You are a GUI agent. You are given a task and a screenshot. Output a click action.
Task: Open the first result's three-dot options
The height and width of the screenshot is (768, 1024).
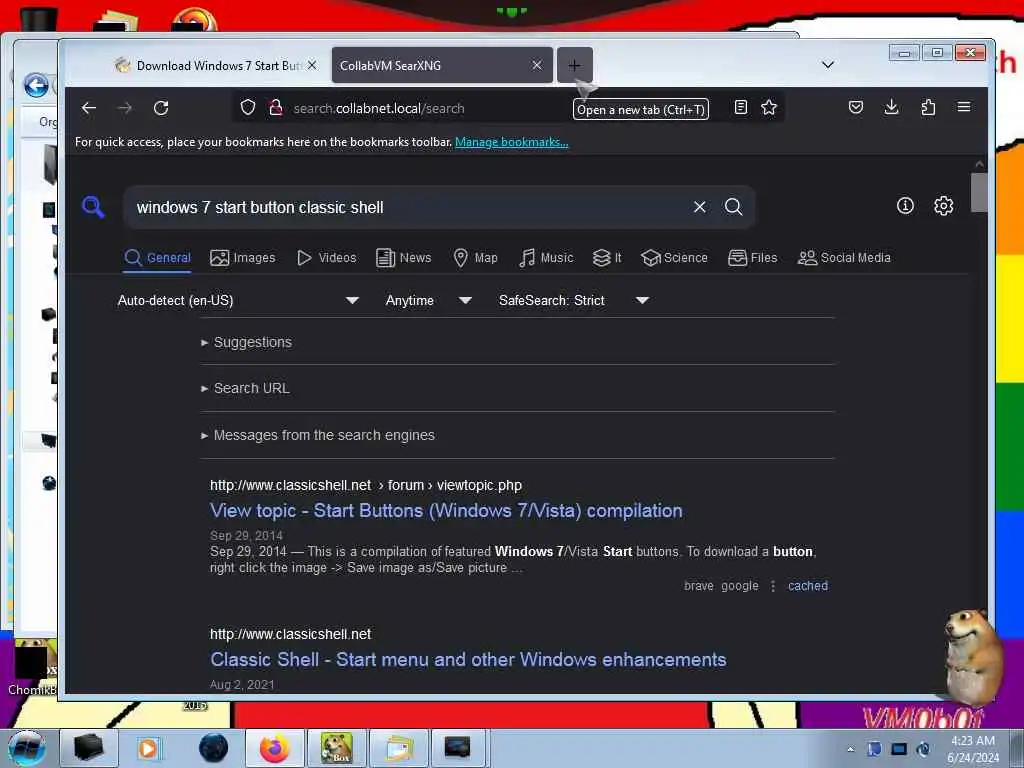point(773,586)
